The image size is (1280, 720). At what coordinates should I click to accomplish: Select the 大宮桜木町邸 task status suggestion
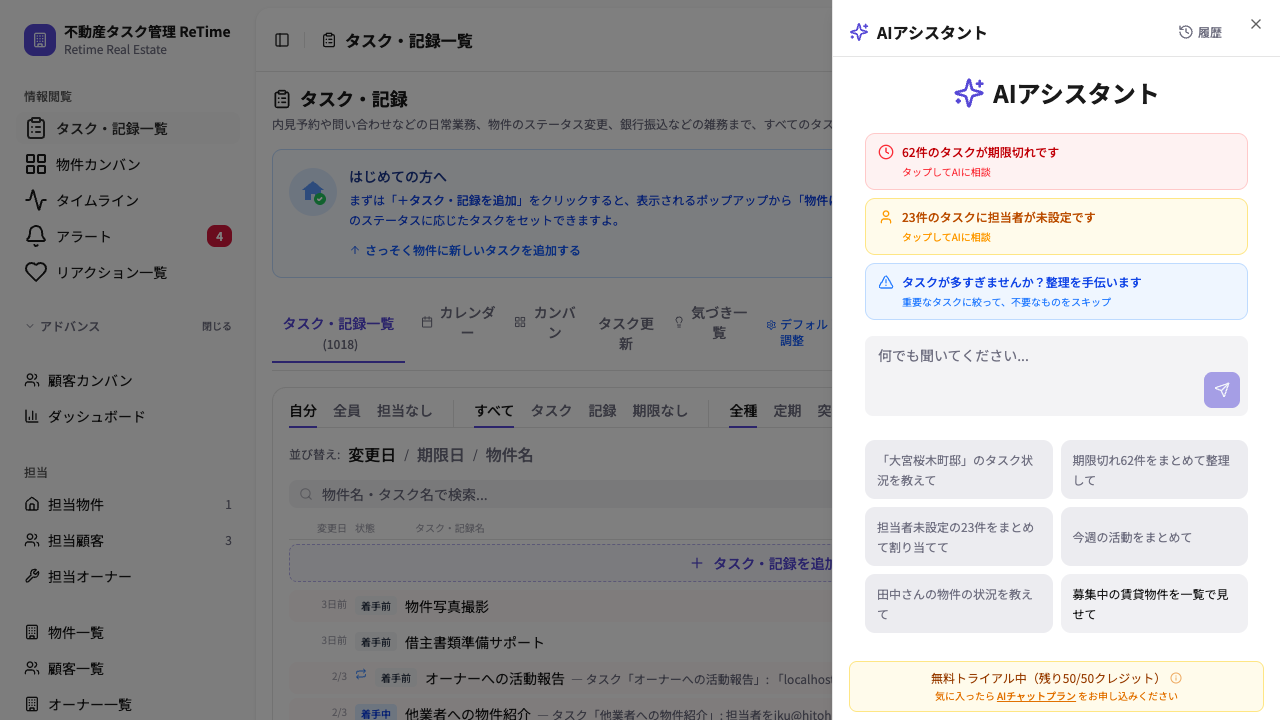point(959,469)
